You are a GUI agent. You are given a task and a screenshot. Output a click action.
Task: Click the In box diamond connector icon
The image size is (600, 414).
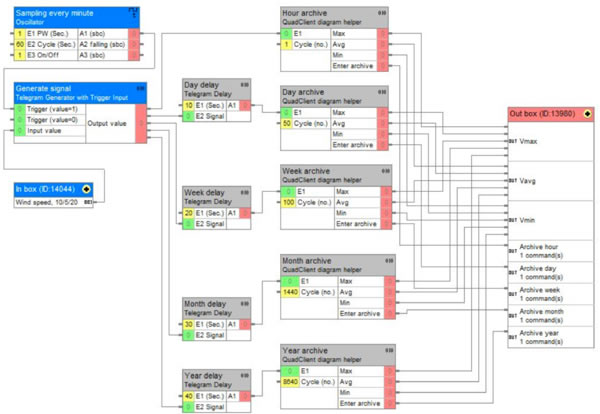[x=86, y=189]
